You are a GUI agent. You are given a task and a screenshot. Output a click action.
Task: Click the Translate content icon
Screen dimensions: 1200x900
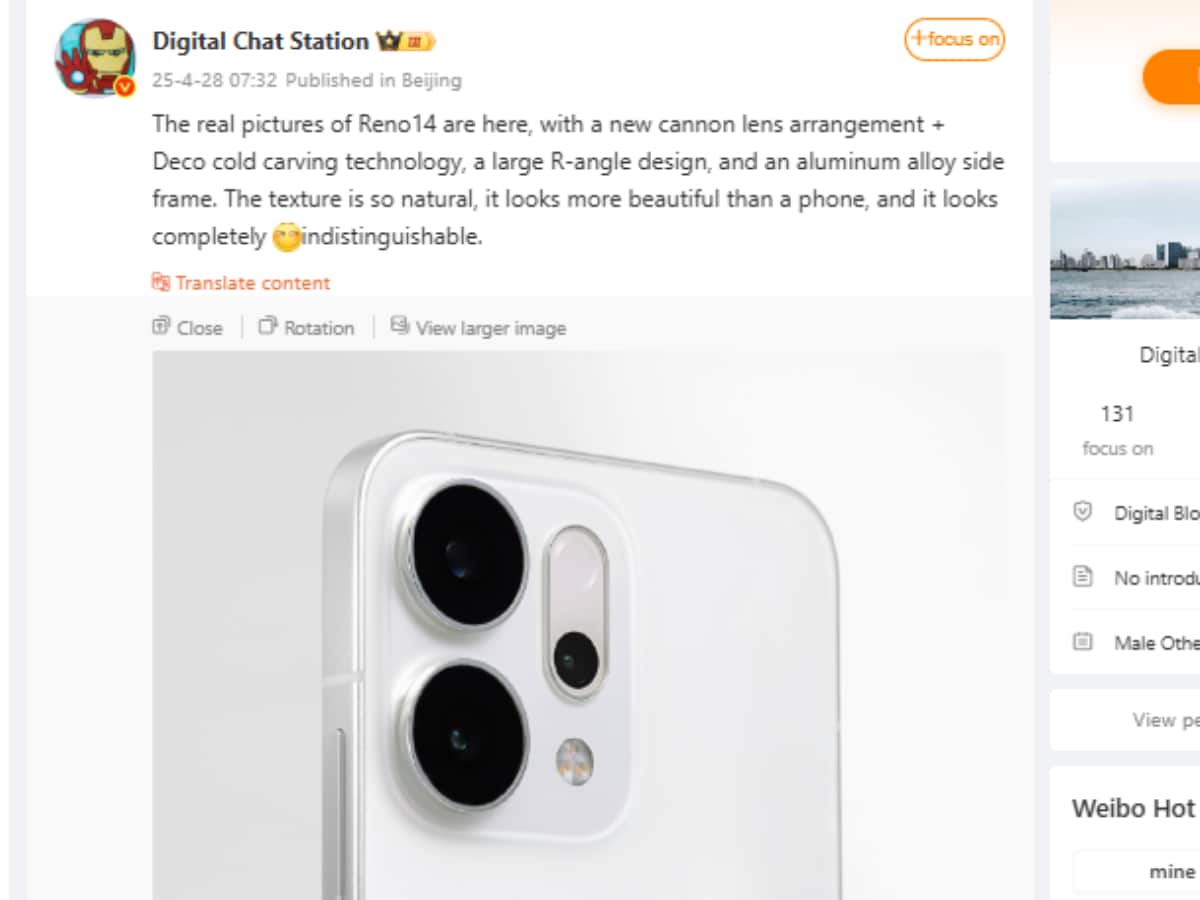[x=161, y=282]
